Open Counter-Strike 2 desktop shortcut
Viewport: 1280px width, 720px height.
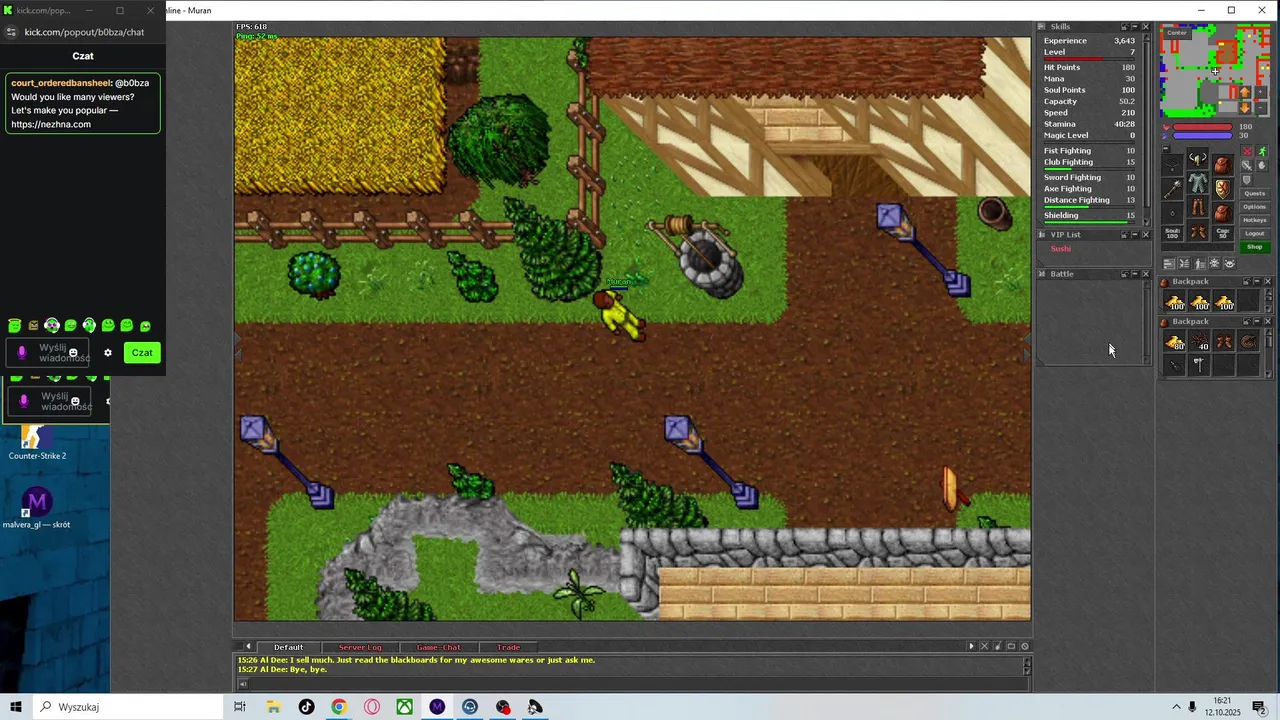(x=37, y=443)
